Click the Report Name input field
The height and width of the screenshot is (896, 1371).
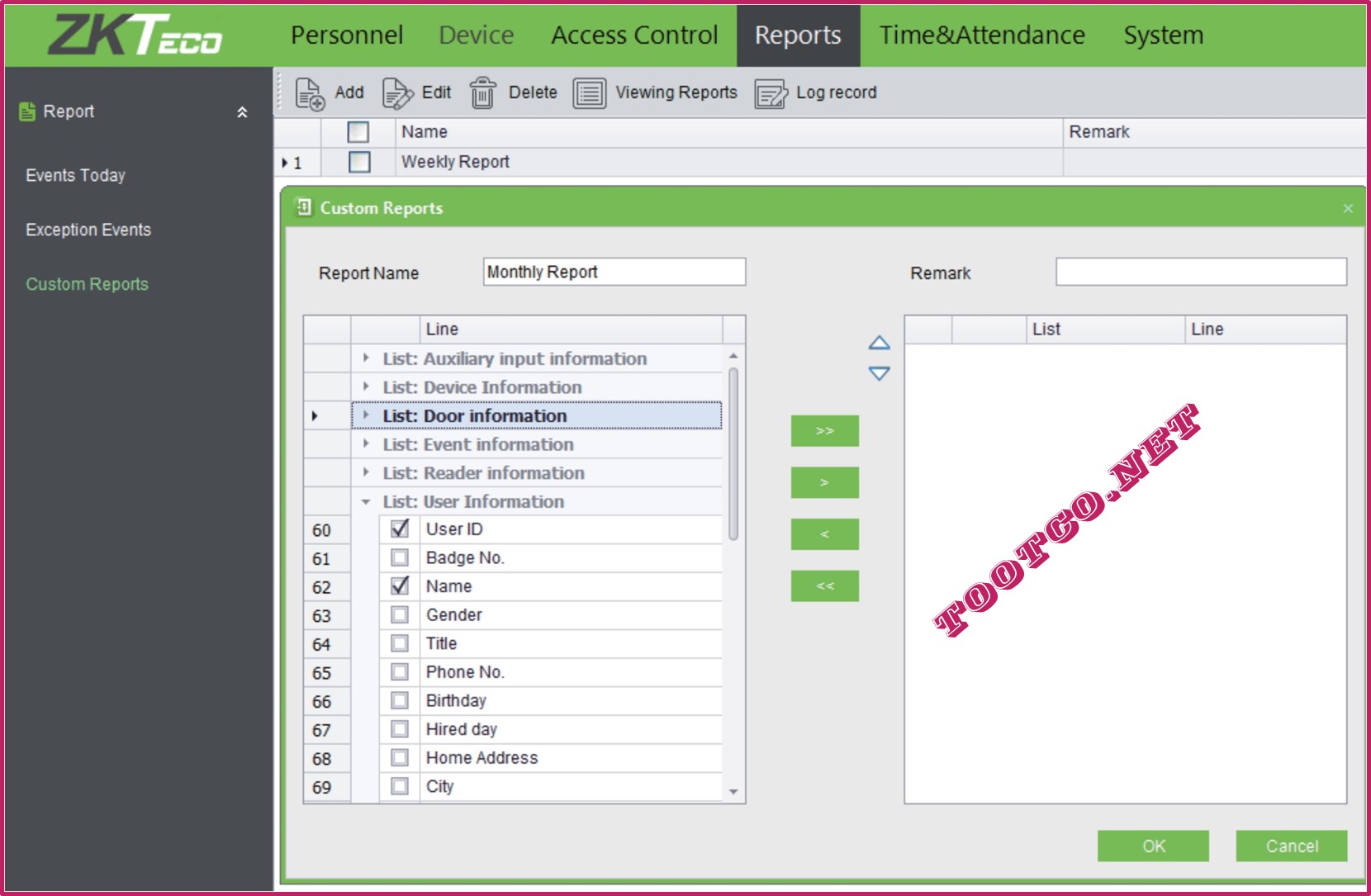pyautogui.click(x=614, y=273)
